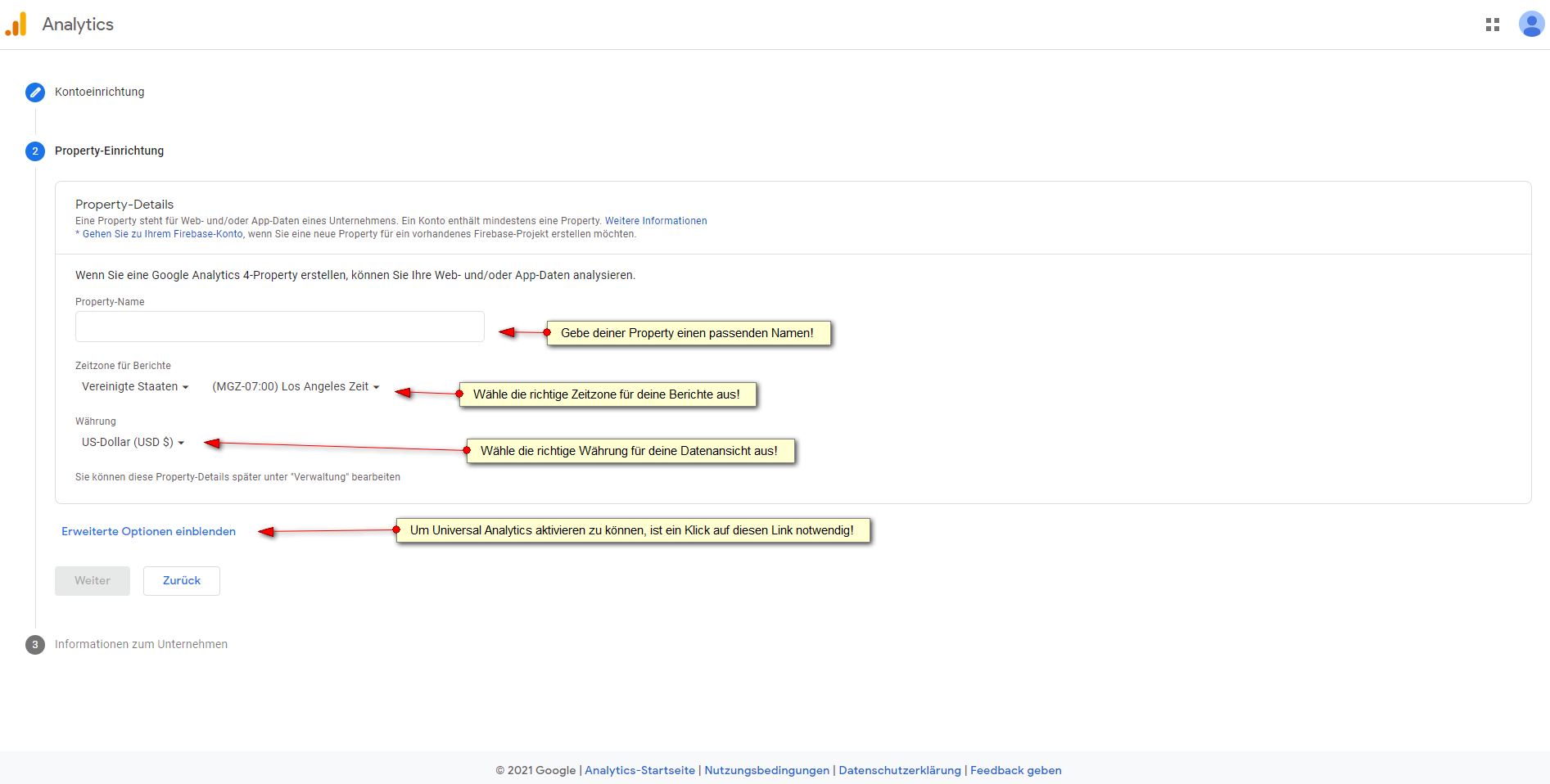Click the Google Analytics logo icon
The height and width of the screenshot is (784, 1550).
point(16,25)
